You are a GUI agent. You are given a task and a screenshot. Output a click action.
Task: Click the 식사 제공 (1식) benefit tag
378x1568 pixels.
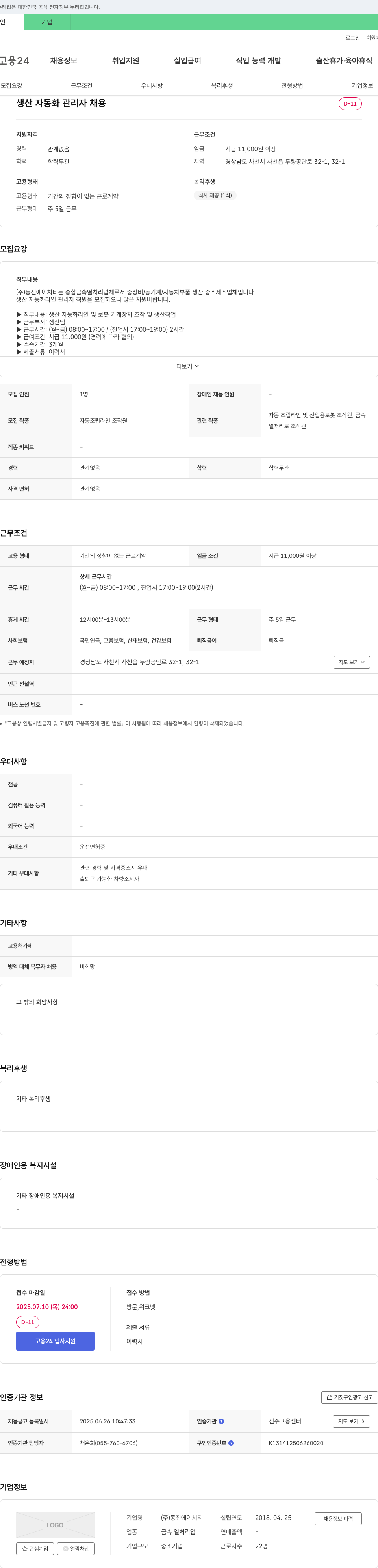click(x=215, y=195)
